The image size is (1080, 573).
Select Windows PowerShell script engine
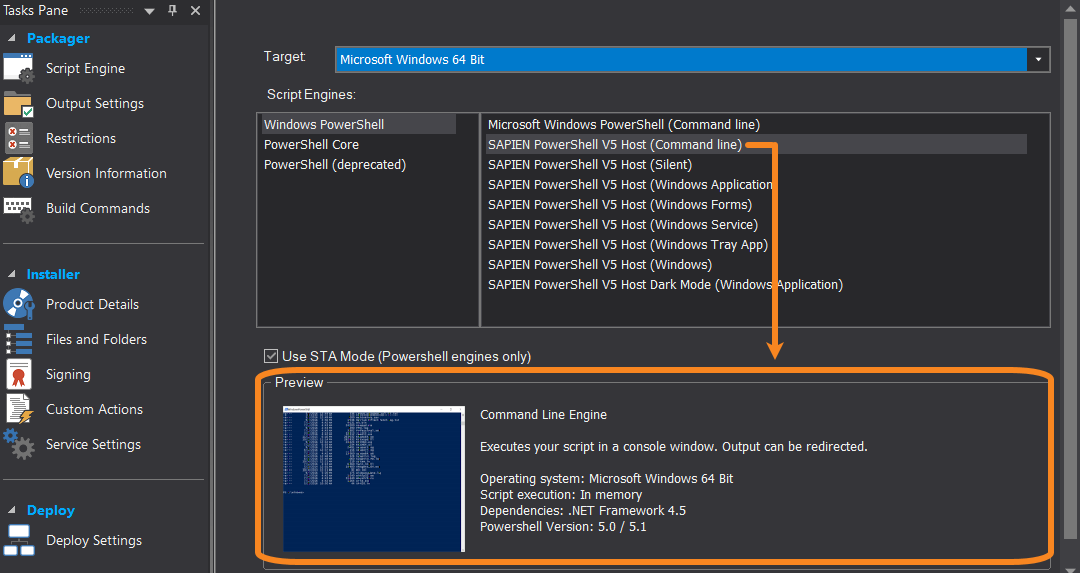358,125
